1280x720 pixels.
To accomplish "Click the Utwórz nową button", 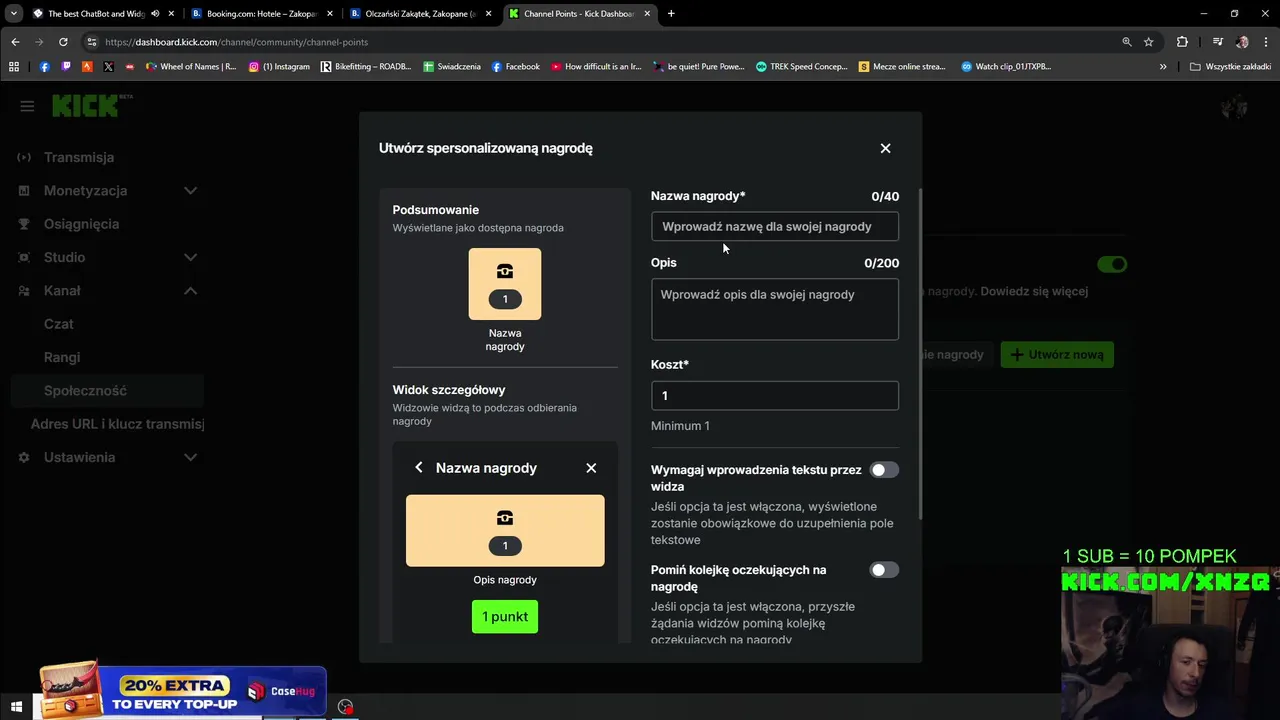I will tap(1057, 354).
